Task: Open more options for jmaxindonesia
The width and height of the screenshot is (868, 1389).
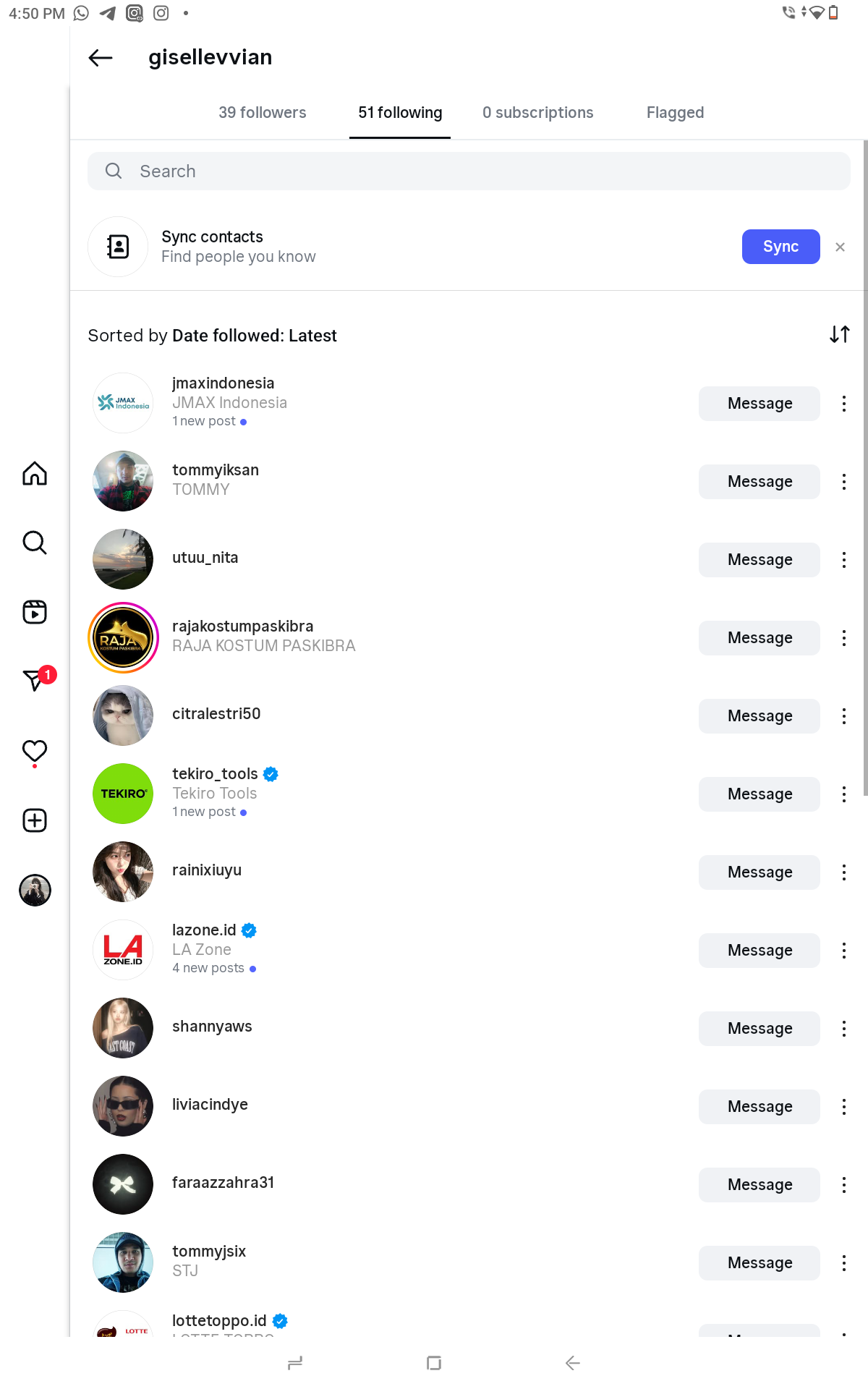Action: (843, 404)
